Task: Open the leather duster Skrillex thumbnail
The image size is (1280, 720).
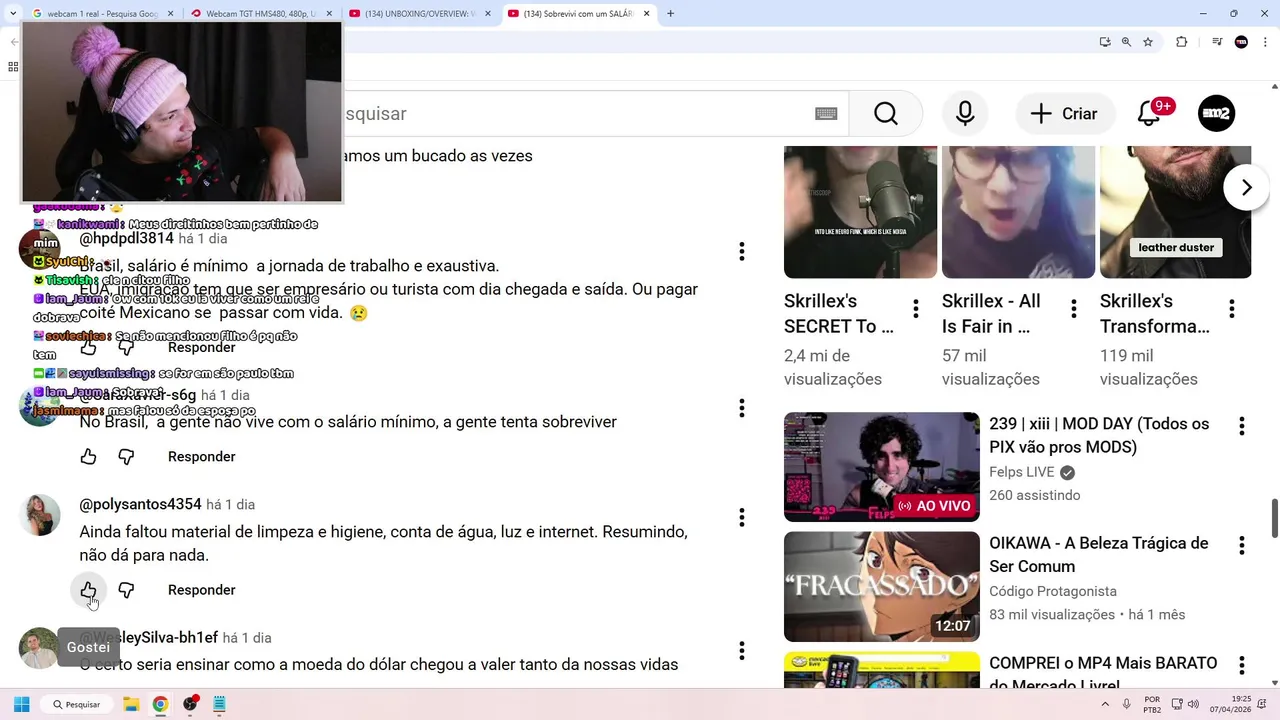Action: tap(1176, 212)
